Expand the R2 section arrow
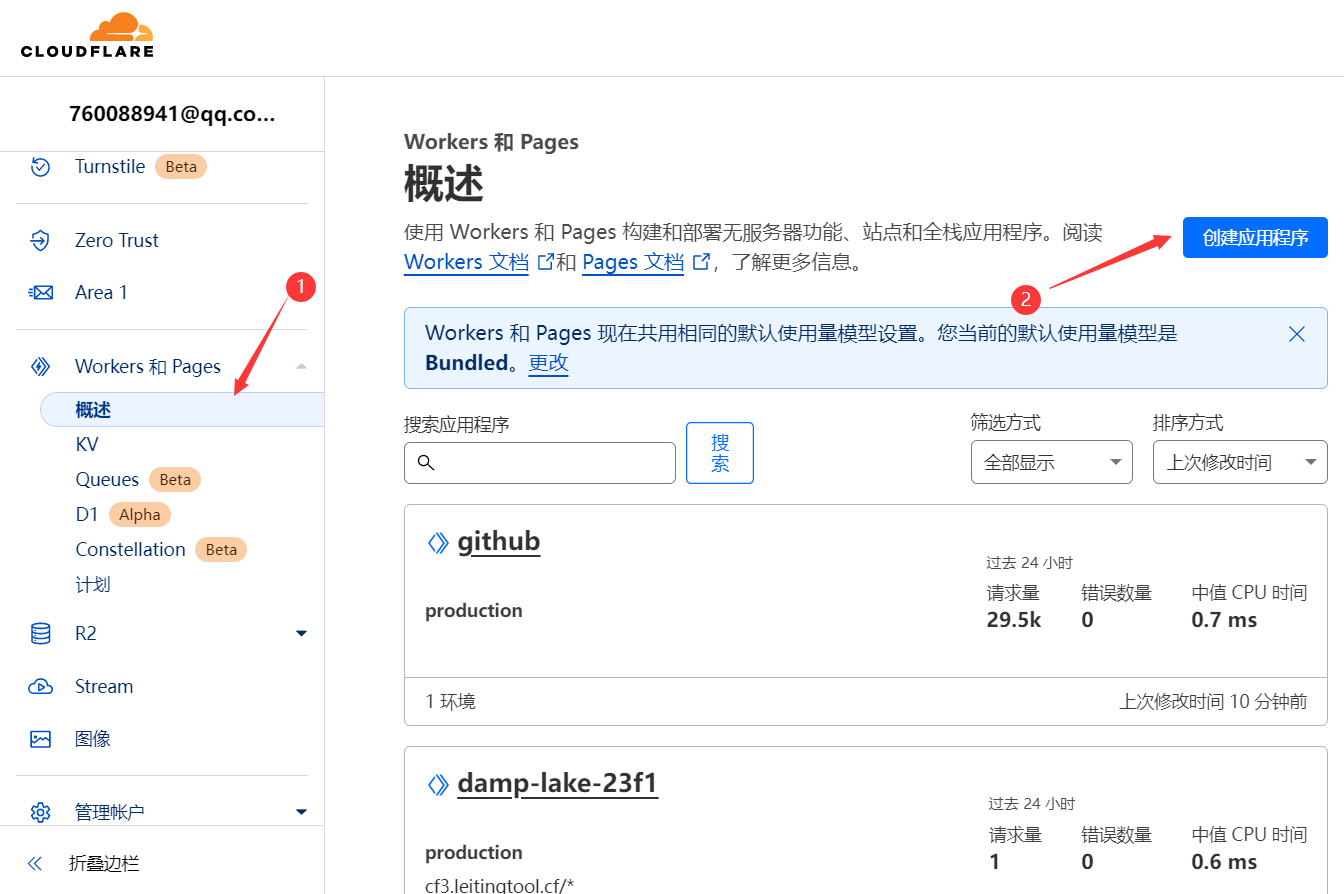Viewport: 1344px width, 894px height. [301, 633]
